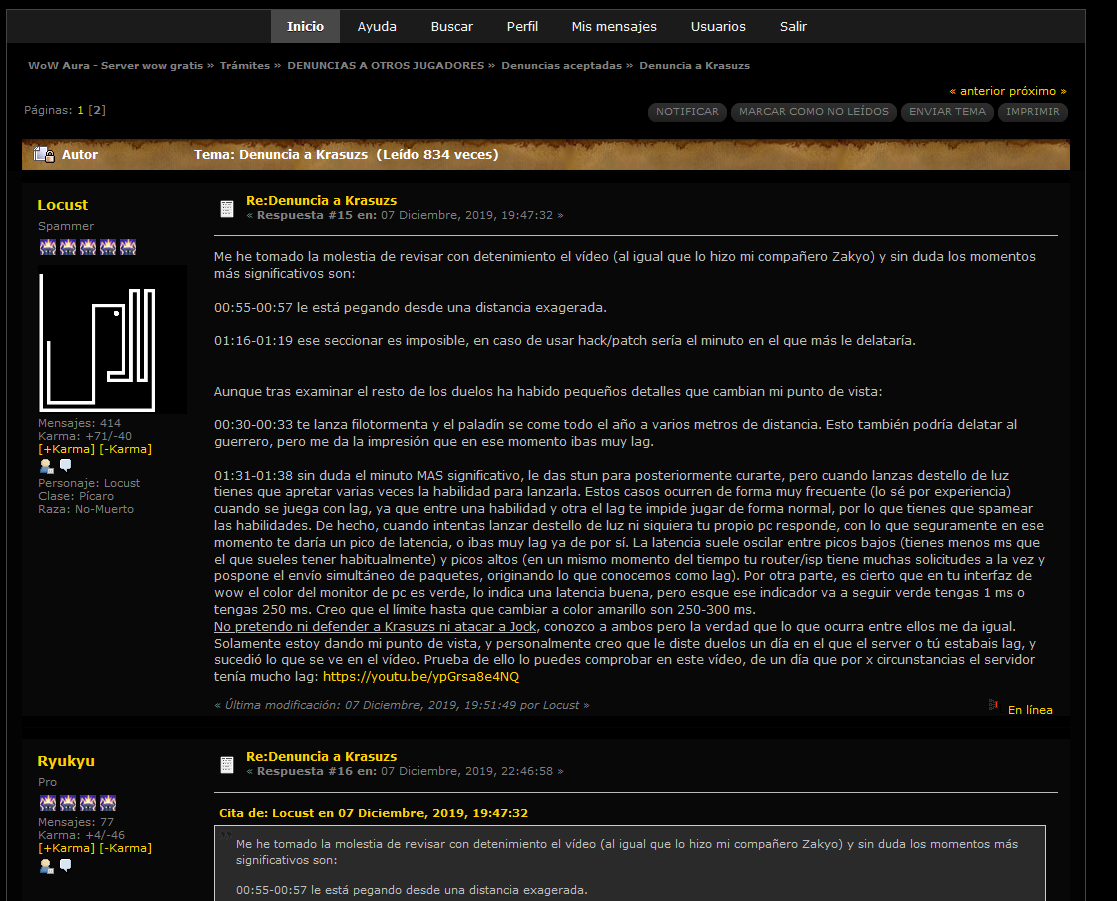Select 'Karma: +4/-46' under Ryukyu
The height and width of the screenshot is (901, 1117).
[81, 835]
